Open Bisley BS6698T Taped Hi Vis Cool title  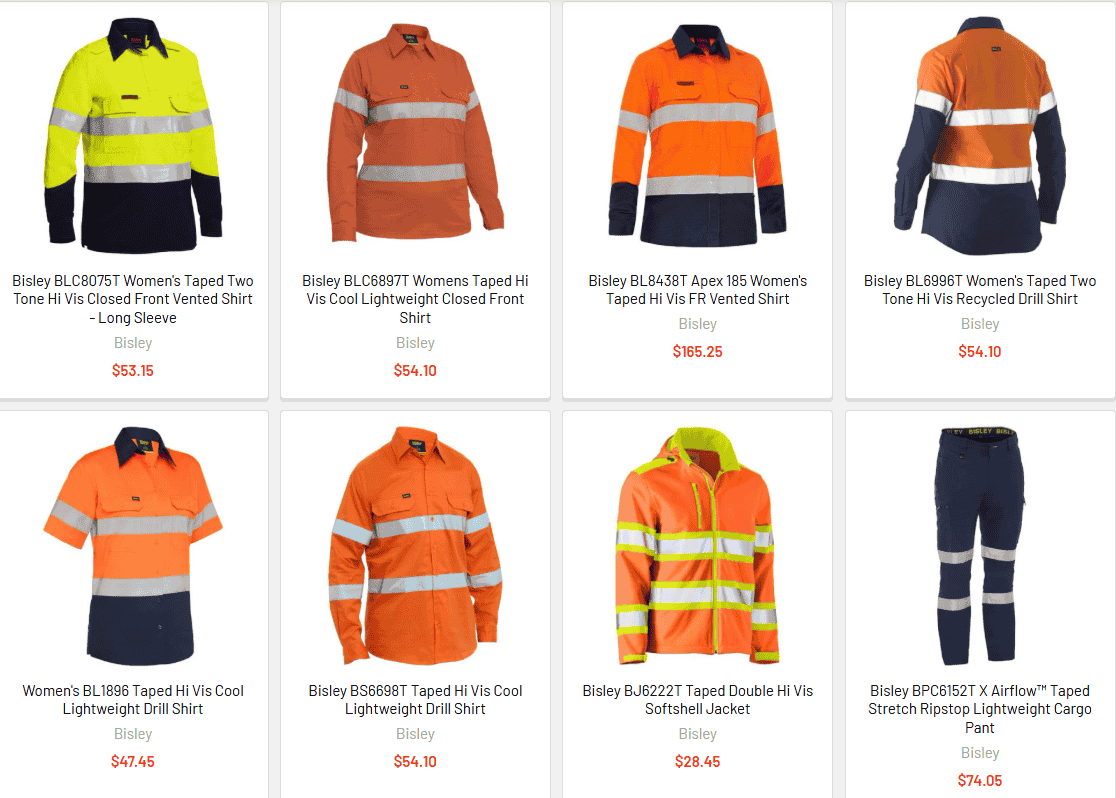coord(415,700)
